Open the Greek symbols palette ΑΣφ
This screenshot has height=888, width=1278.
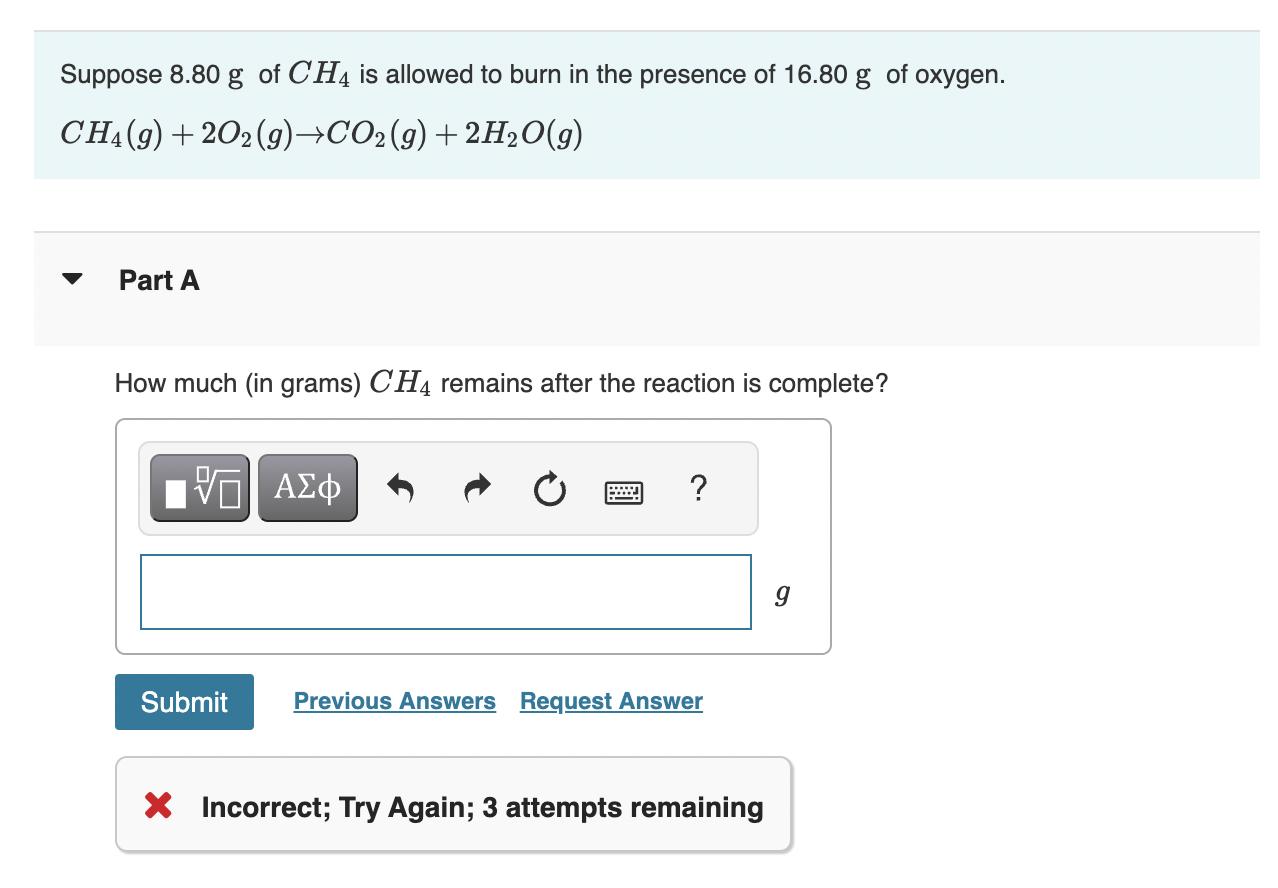[x=307, y=487]
